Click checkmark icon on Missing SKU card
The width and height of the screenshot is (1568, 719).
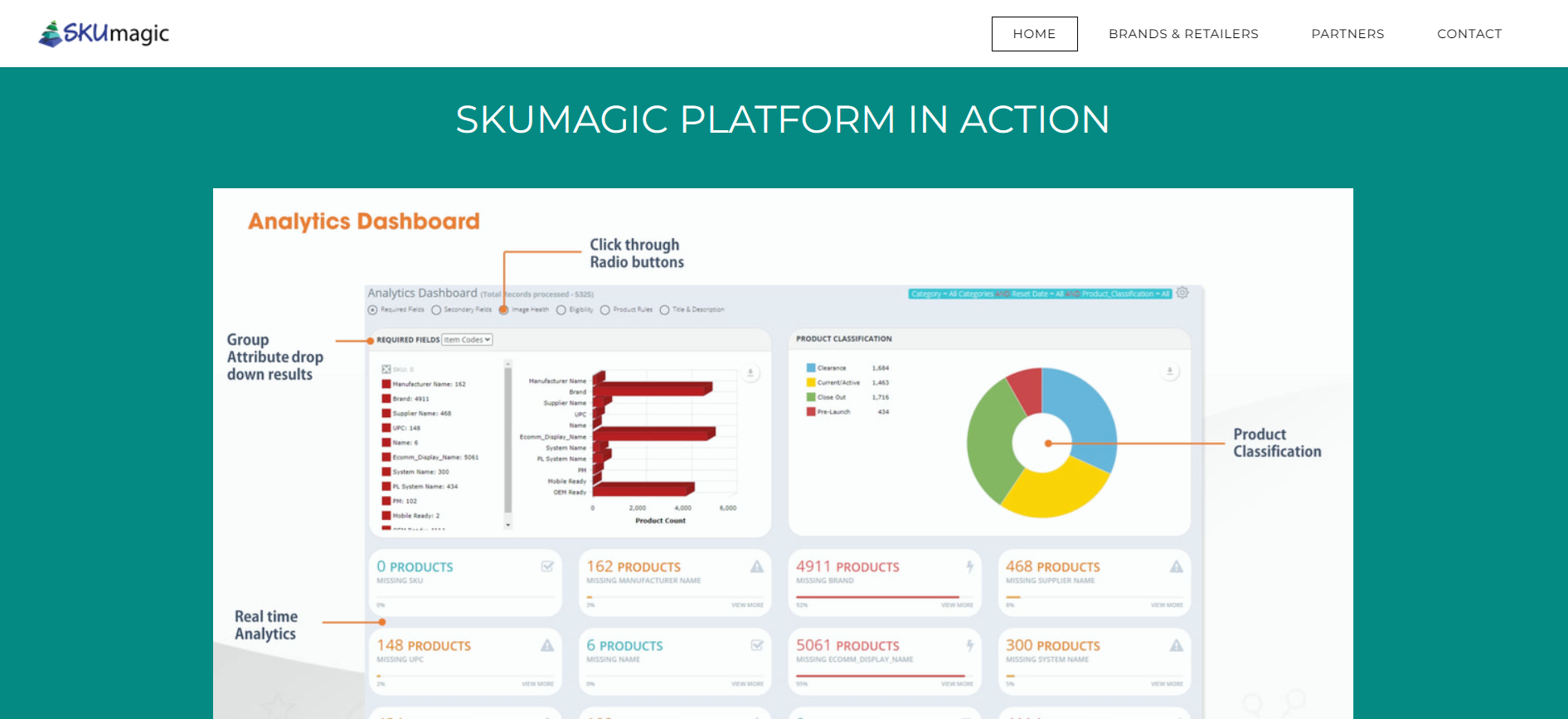coord(547,566)
